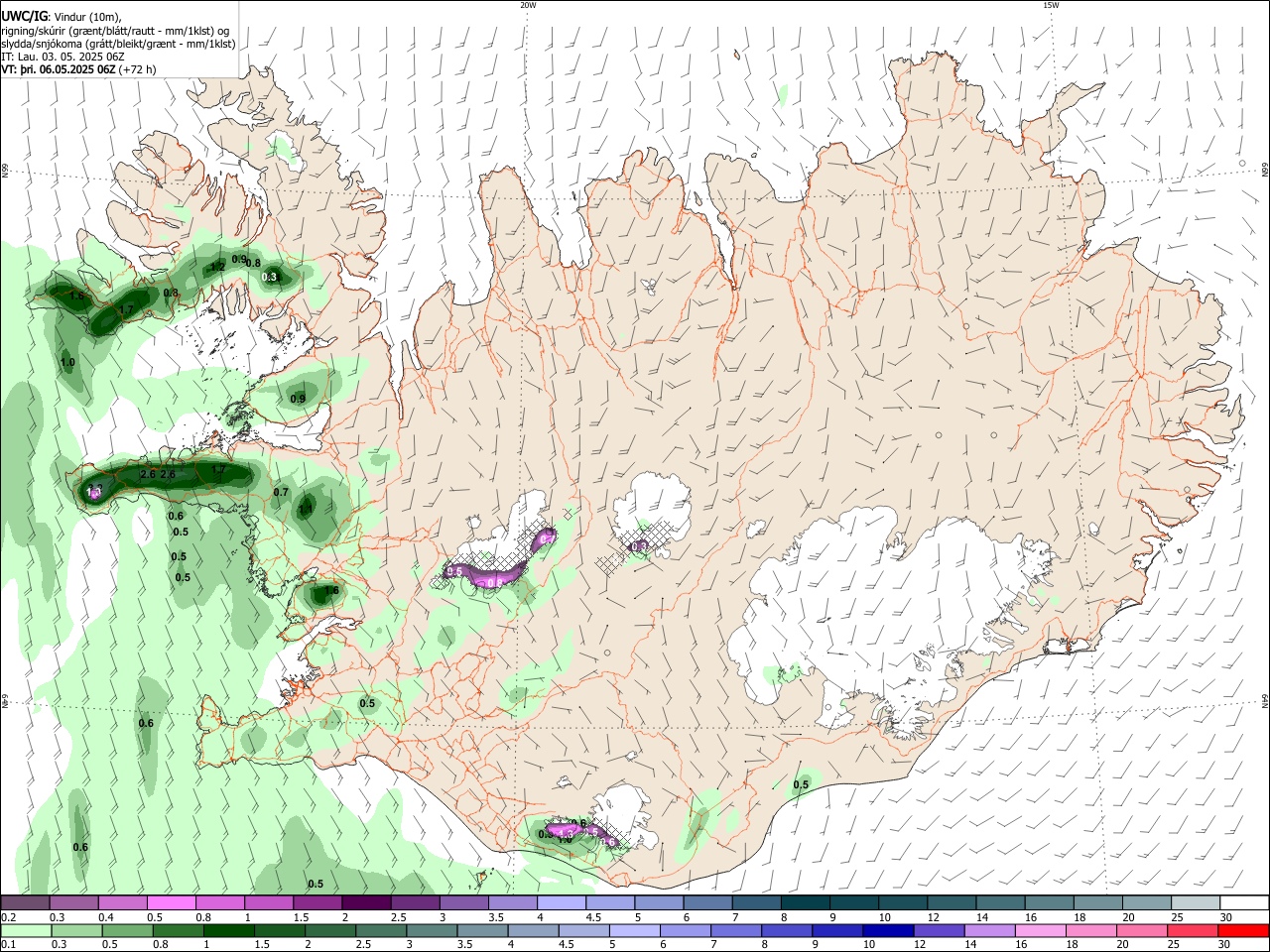Image resolution: width=1270 pixels, height=952 pixels.
Task: Click the 'slydda/snjókoma' legend description line
Action: (118, 44)
